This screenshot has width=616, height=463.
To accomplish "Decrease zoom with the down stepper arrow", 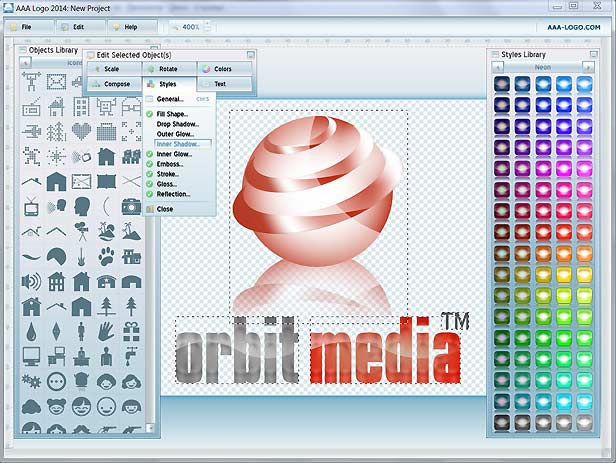I will tap(207, 30).
